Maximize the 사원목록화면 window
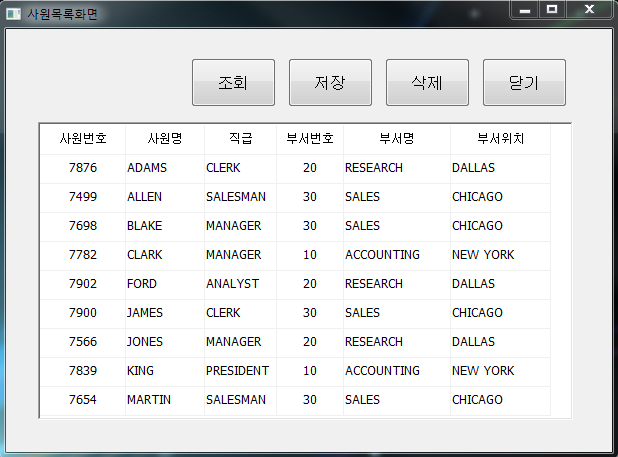 pos(552,10)
